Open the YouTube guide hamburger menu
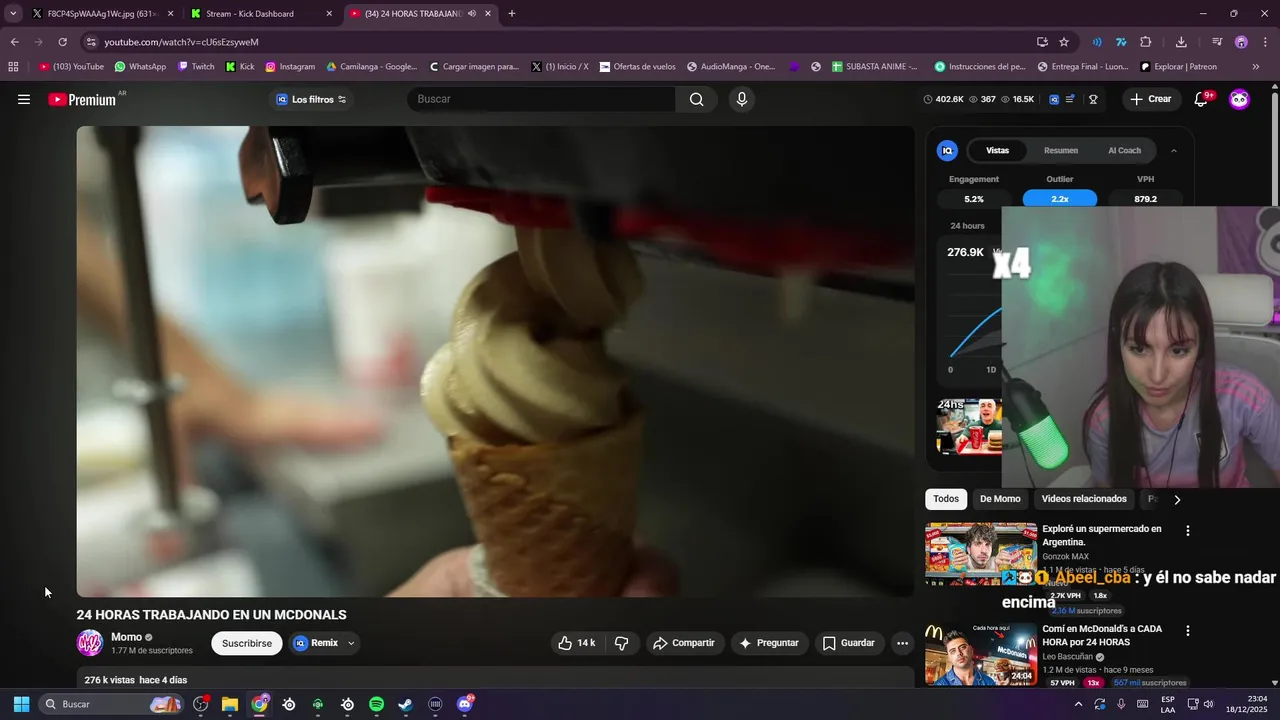 (x=24, y=99)
